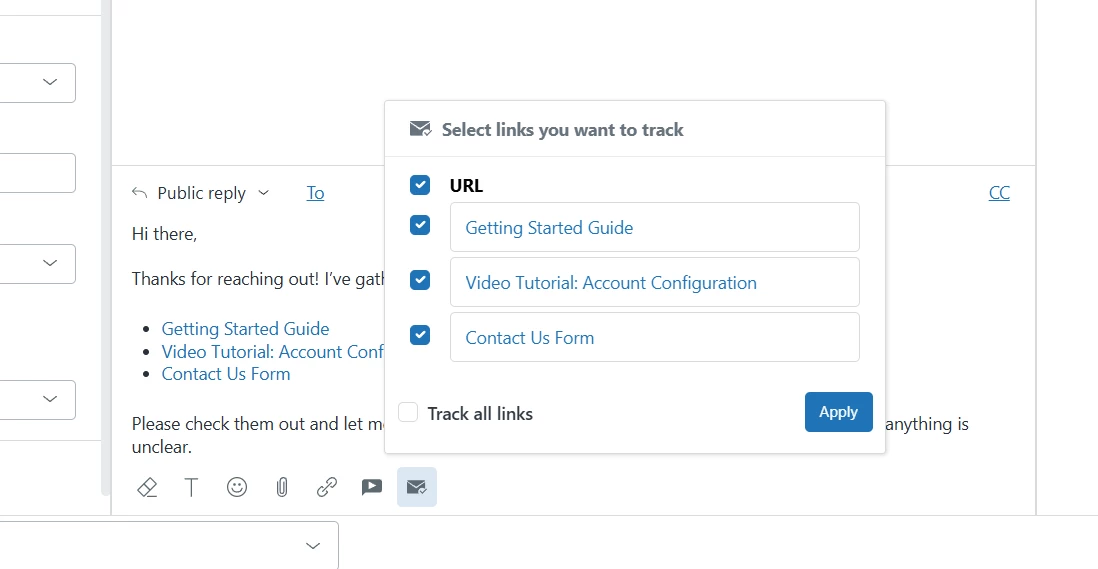Viewport: 1098px width, 569px height.
Task: Click the paperclip attach file icon
Action: tap(282, 487)
